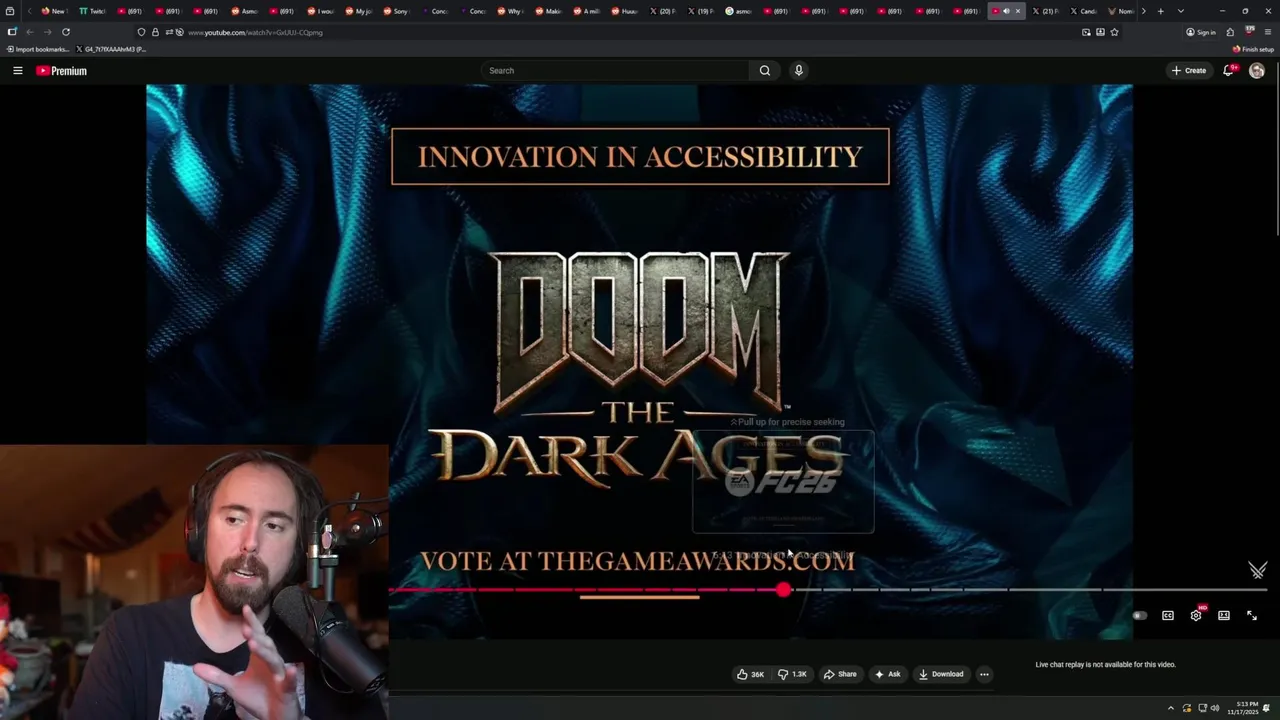Open the video settings gear
The width and height of the screenshot is (1280, 720).
click(1196, 616)
